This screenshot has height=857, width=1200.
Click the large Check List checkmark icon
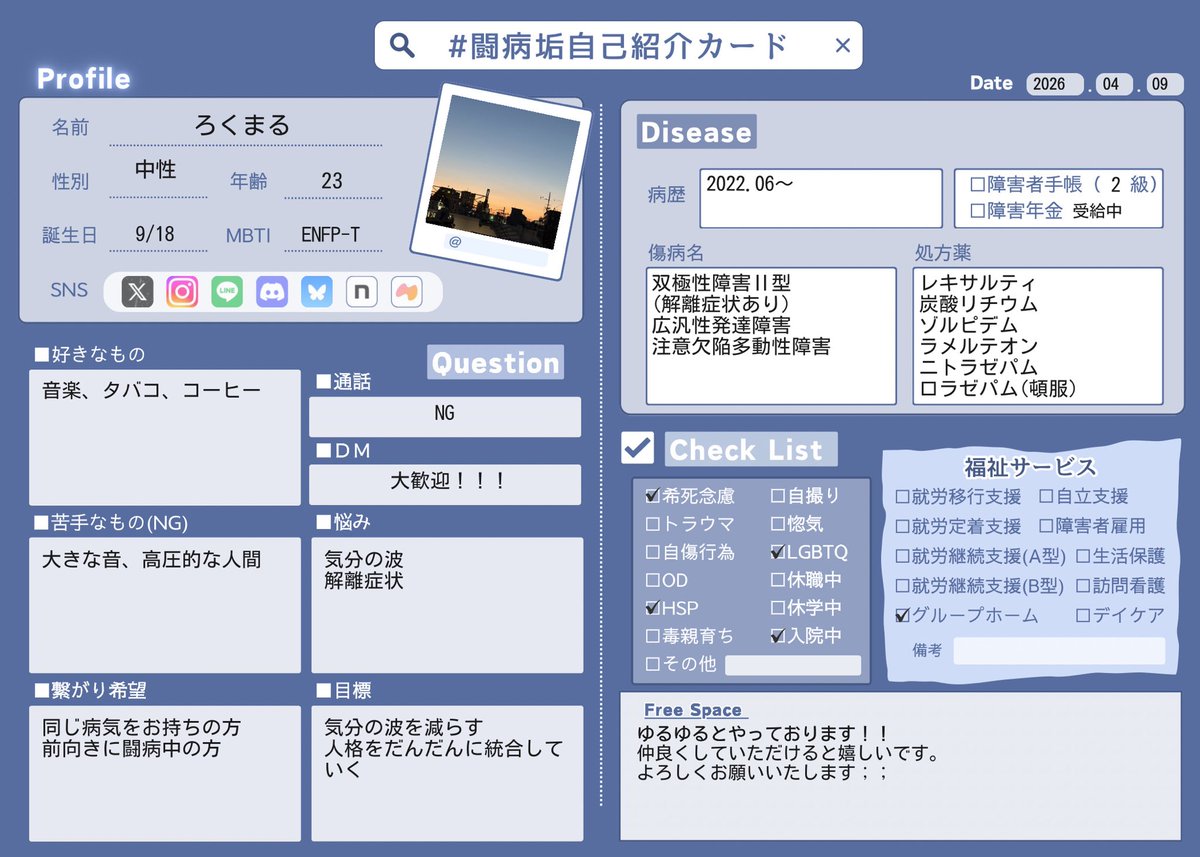[637, 448]
